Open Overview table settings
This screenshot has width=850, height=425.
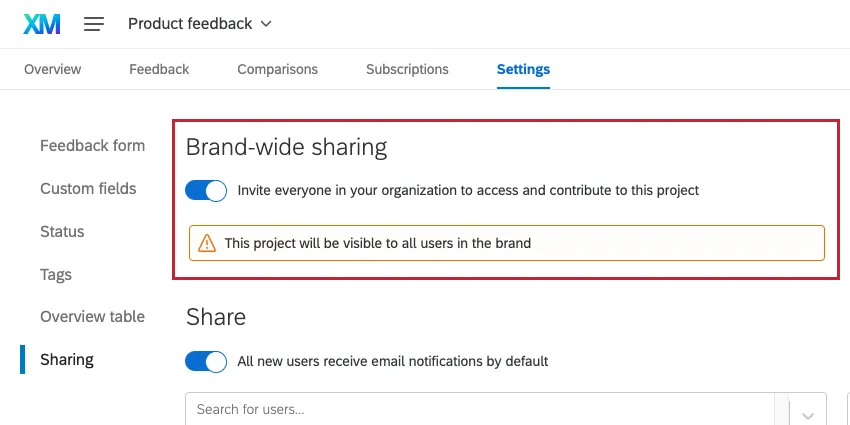click(x=92, y=317)
